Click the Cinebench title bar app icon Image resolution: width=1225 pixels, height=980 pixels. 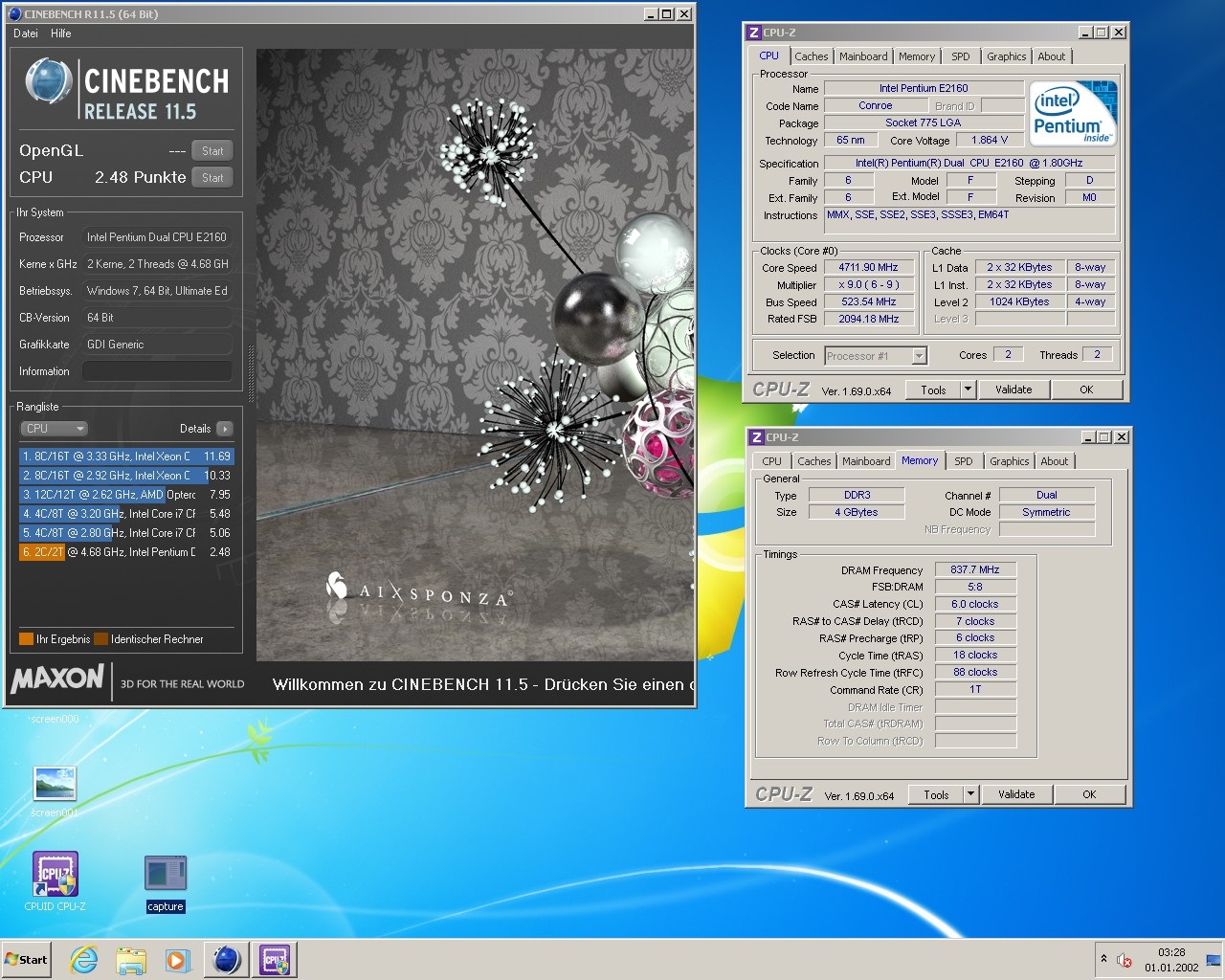14,14
